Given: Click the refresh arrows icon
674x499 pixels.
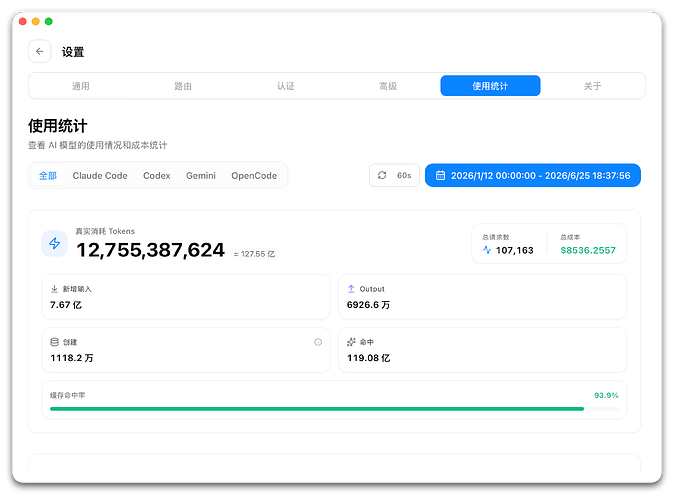Looking at the screenshot, I should coord(382,175).
